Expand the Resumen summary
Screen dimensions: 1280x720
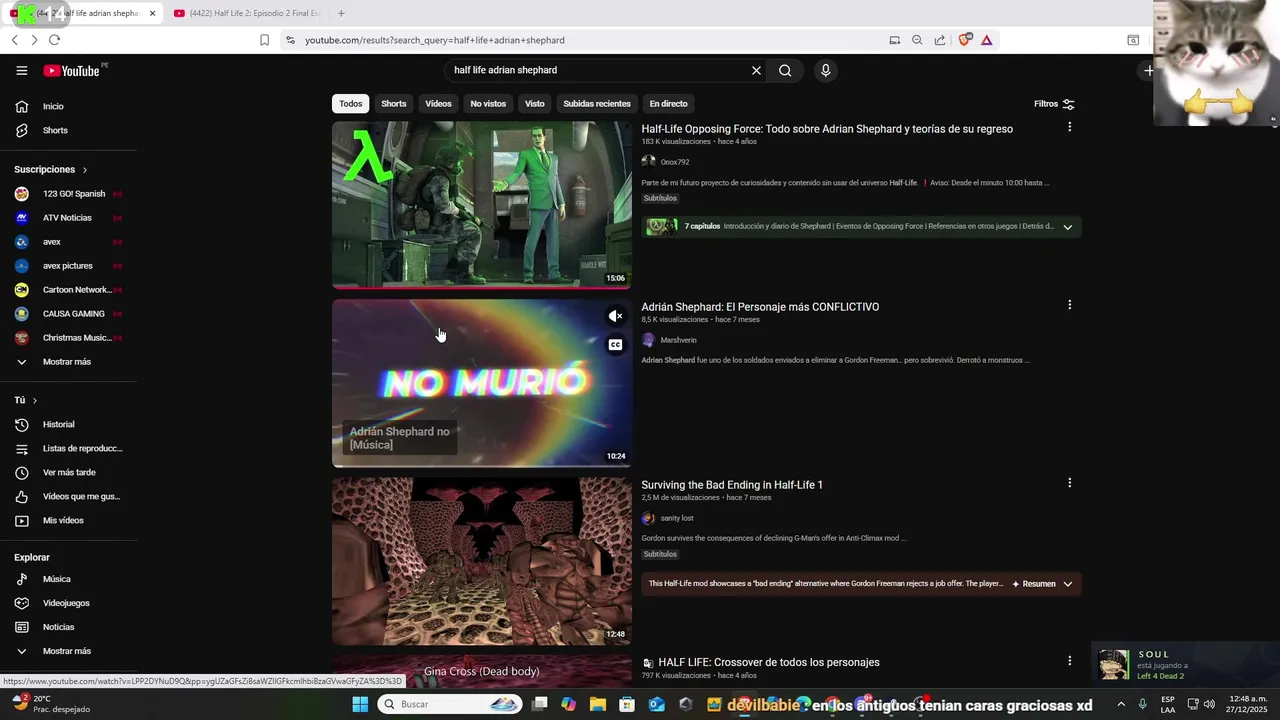point(1042,584)
